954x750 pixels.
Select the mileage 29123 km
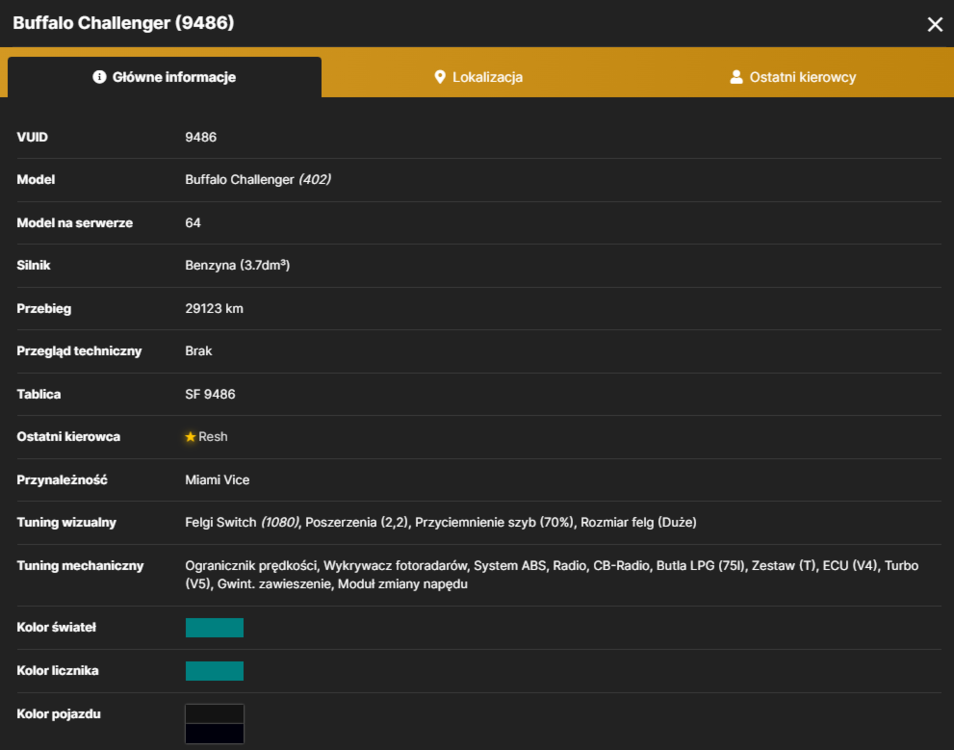click(214, 308)
